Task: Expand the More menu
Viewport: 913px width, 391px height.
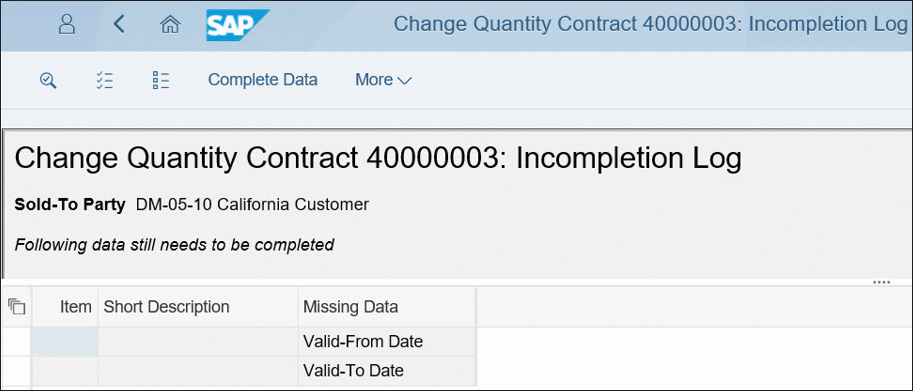Action: pyautogui.click(x=383, y=80)
